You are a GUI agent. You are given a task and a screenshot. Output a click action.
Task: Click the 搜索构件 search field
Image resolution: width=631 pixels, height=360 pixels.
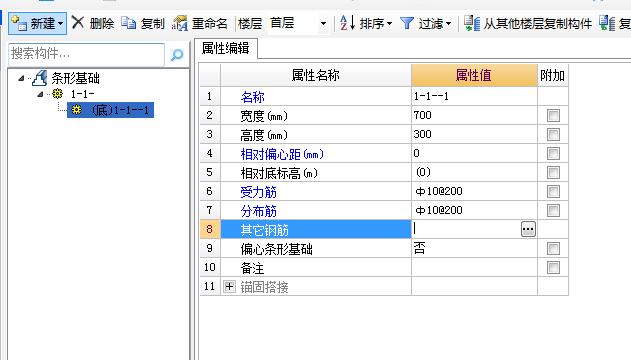[x=86, y=54]
